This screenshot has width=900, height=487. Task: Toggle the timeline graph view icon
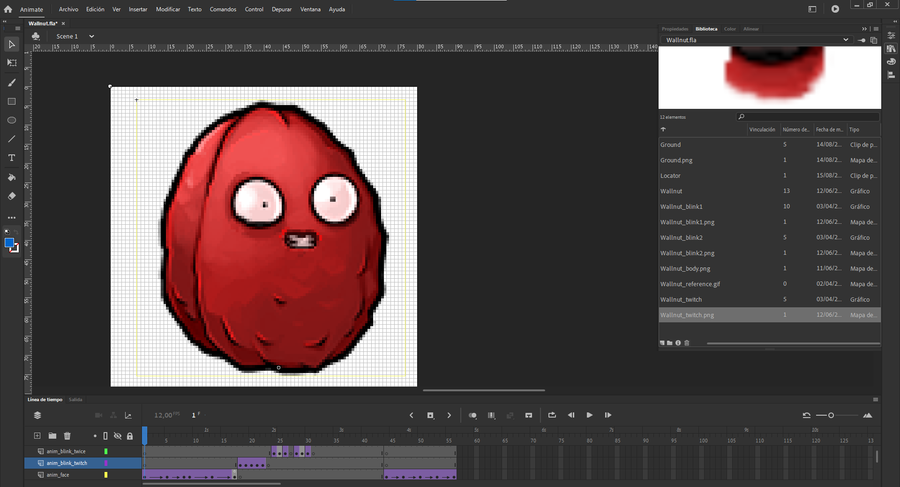[128, 415]
